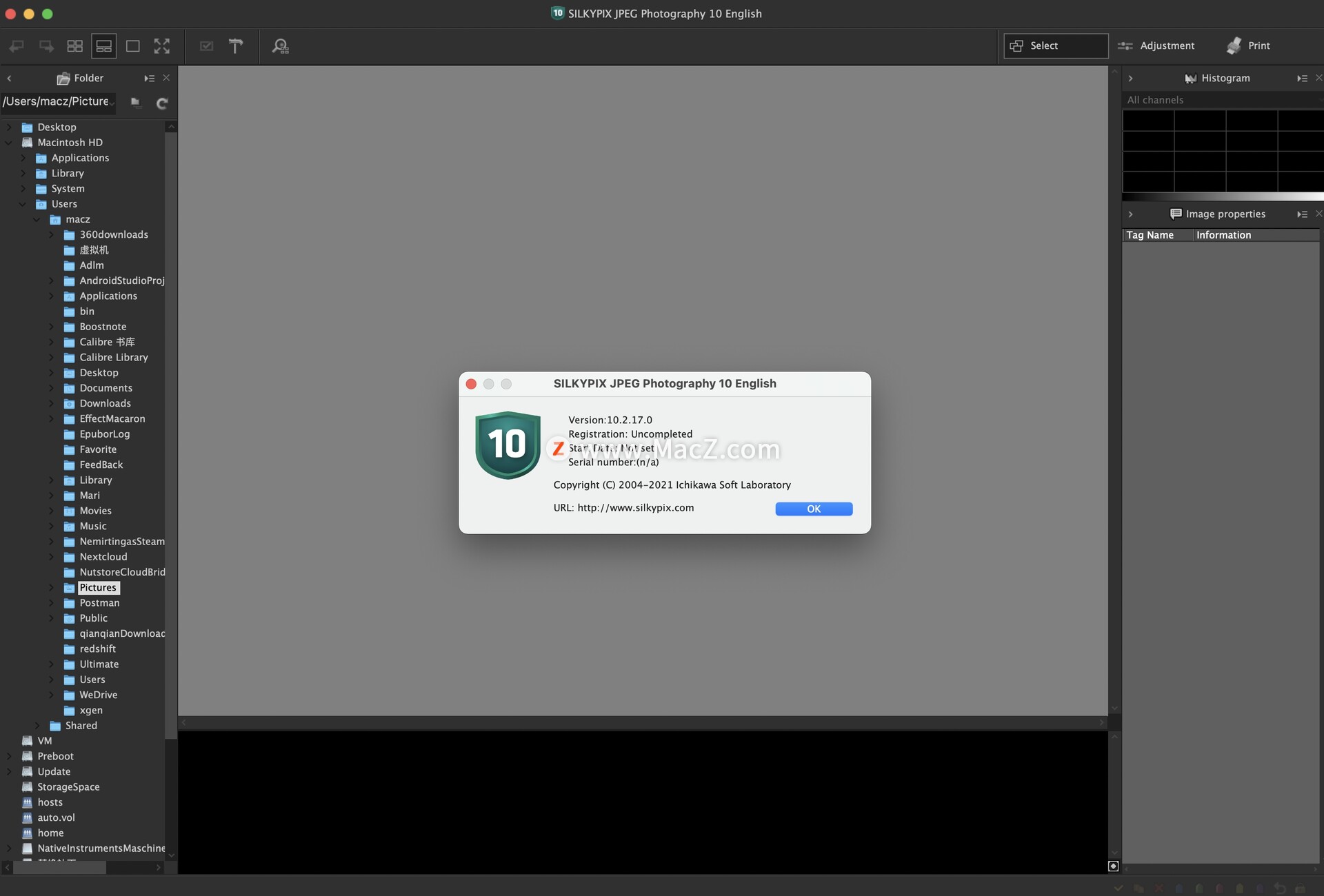
Task: Activate the full screen expand icon
Action: point(162,46)
